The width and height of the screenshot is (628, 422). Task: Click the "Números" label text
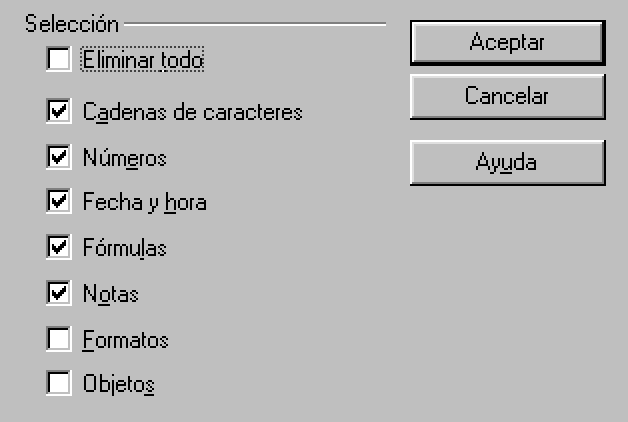click(124, 158)
